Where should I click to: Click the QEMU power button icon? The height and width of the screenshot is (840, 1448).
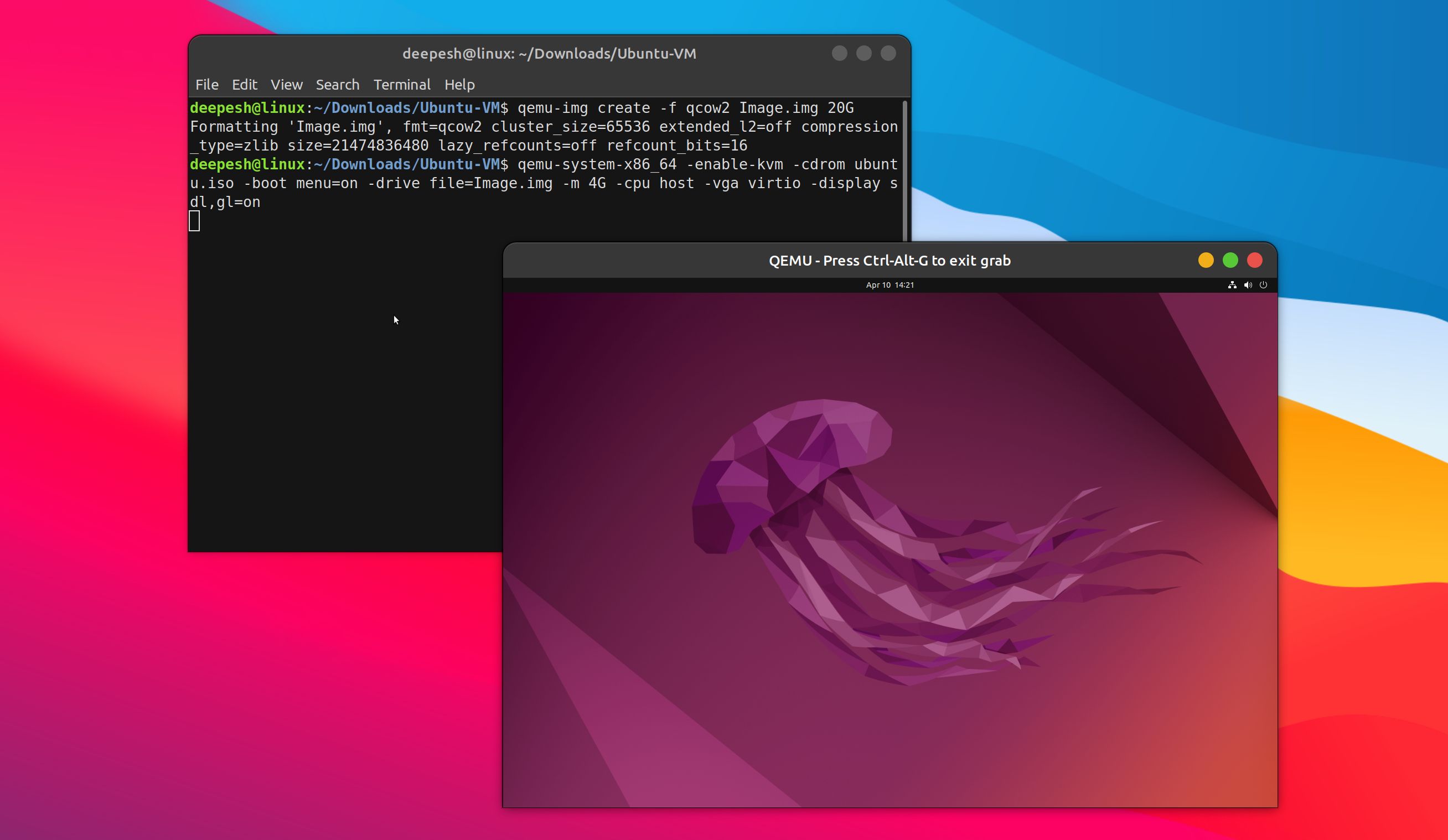1263,285
